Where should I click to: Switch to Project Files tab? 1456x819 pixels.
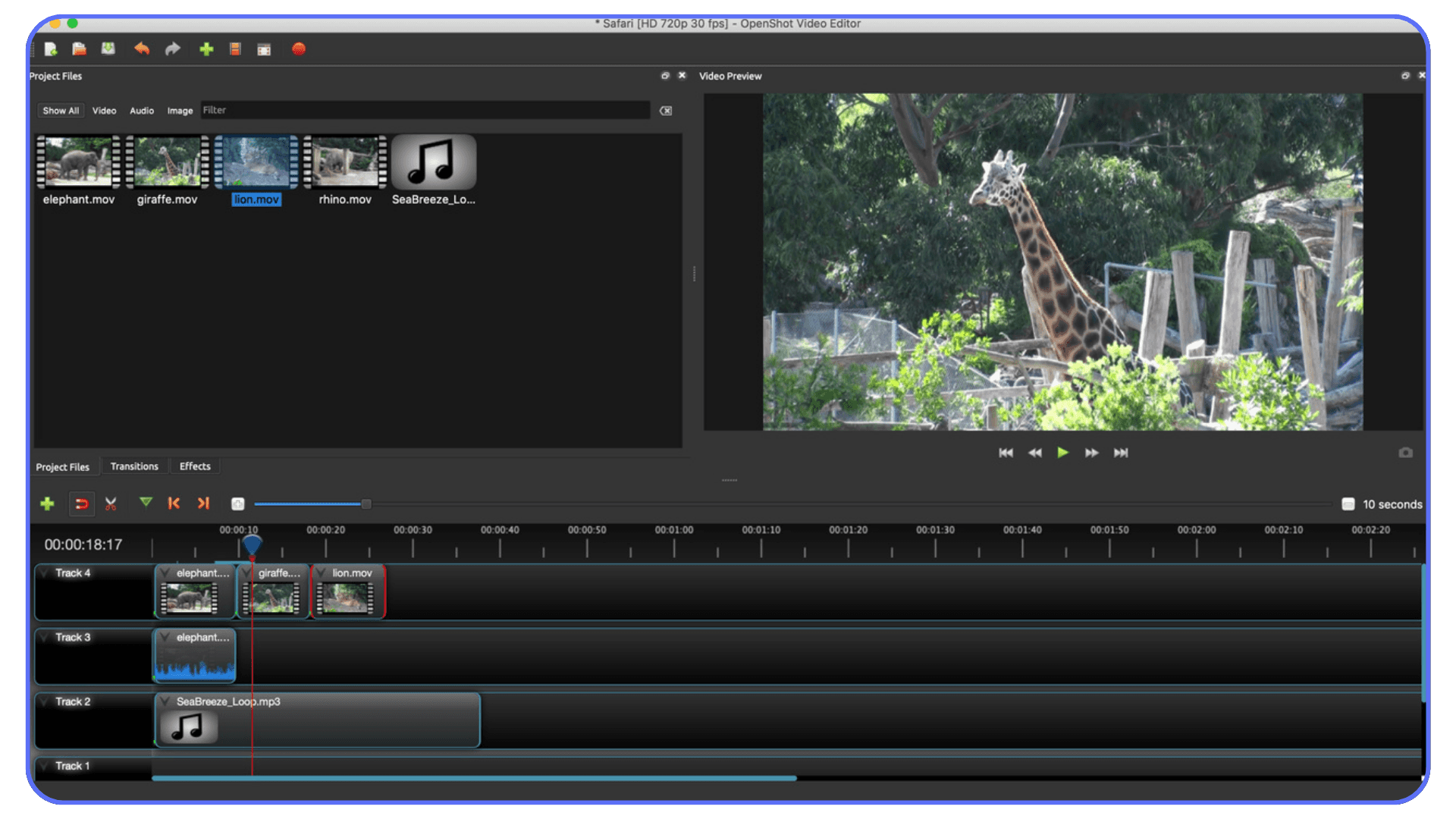(62, 467)
